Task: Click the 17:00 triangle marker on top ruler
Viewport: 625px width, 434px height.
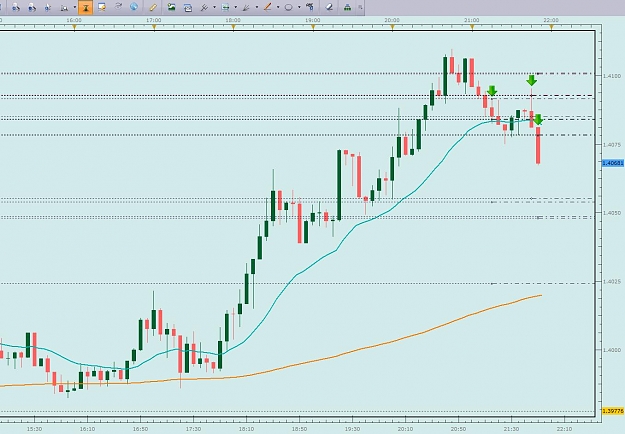Action: click(x=154, y=27)
